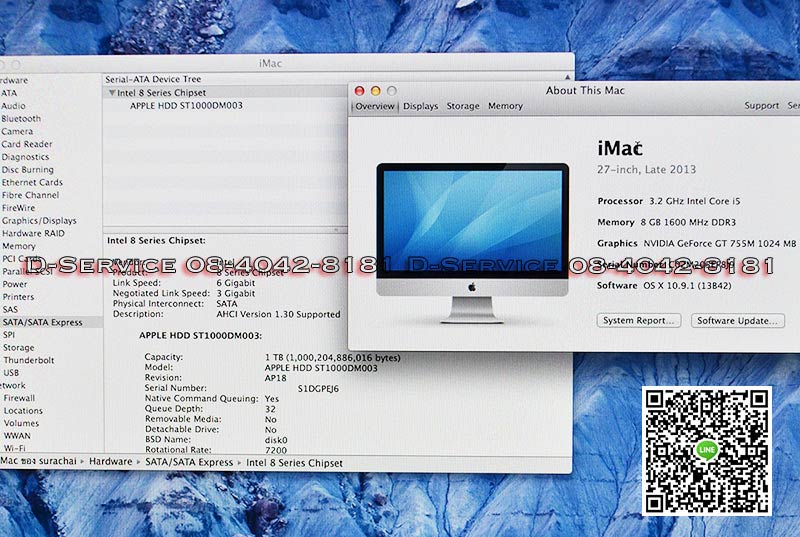Viewport: 800px width, 537px height.
Task: Click the OS X 10.9.1 (13B42) version text
Action: [687, 286]
